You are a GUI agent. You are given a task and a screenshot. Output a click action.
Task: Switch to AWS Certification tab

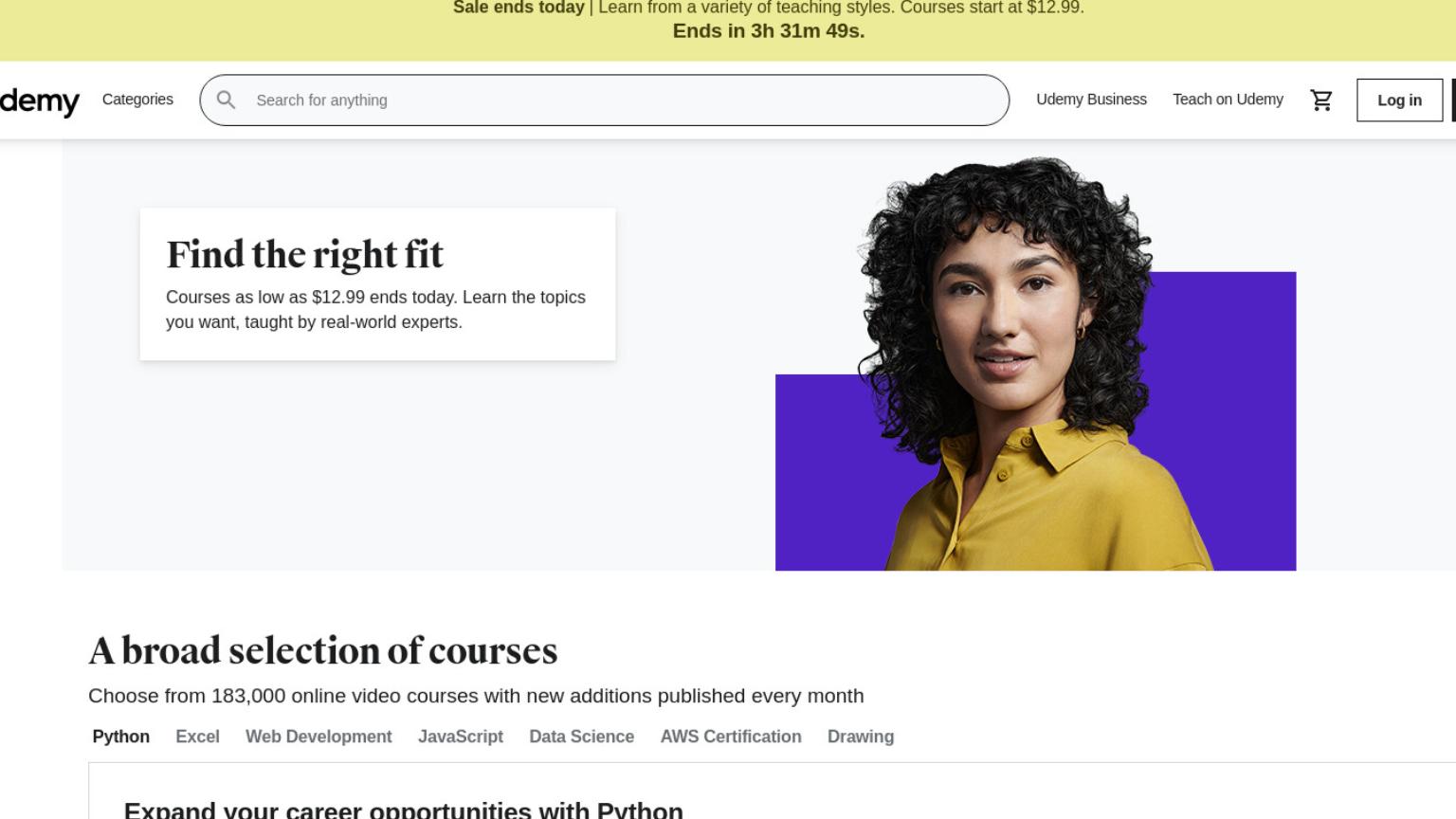click(731, 737)
